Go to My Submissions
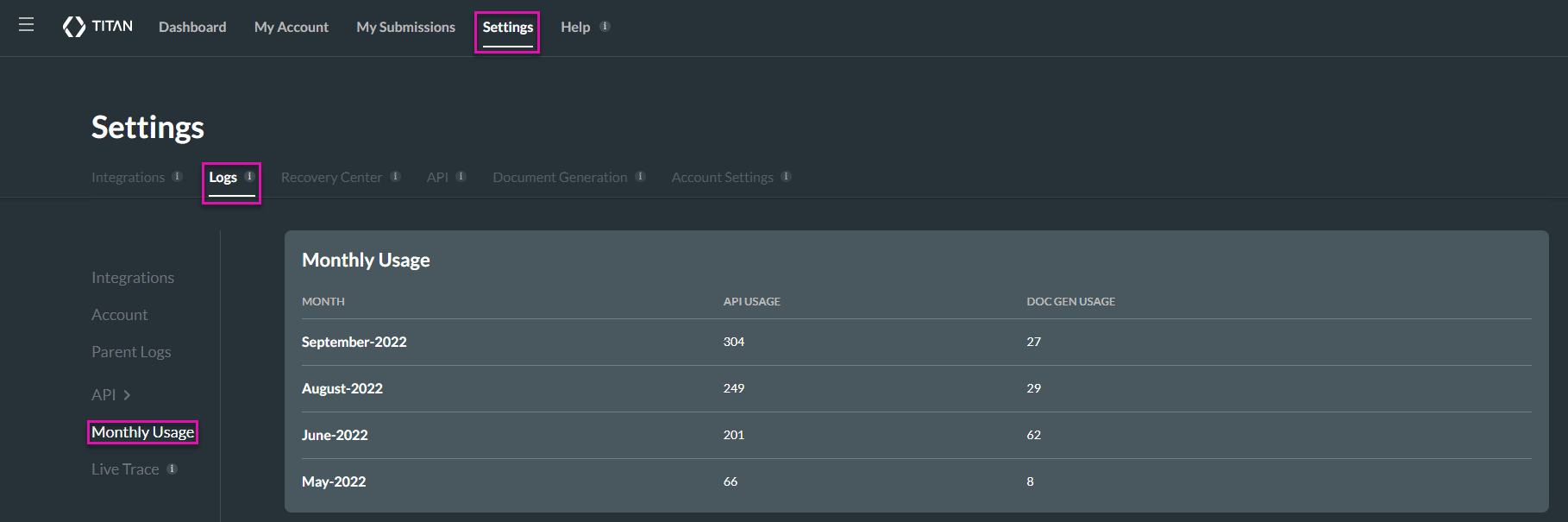The height and width of the screenshot is (522, 1568). [406, 27]
